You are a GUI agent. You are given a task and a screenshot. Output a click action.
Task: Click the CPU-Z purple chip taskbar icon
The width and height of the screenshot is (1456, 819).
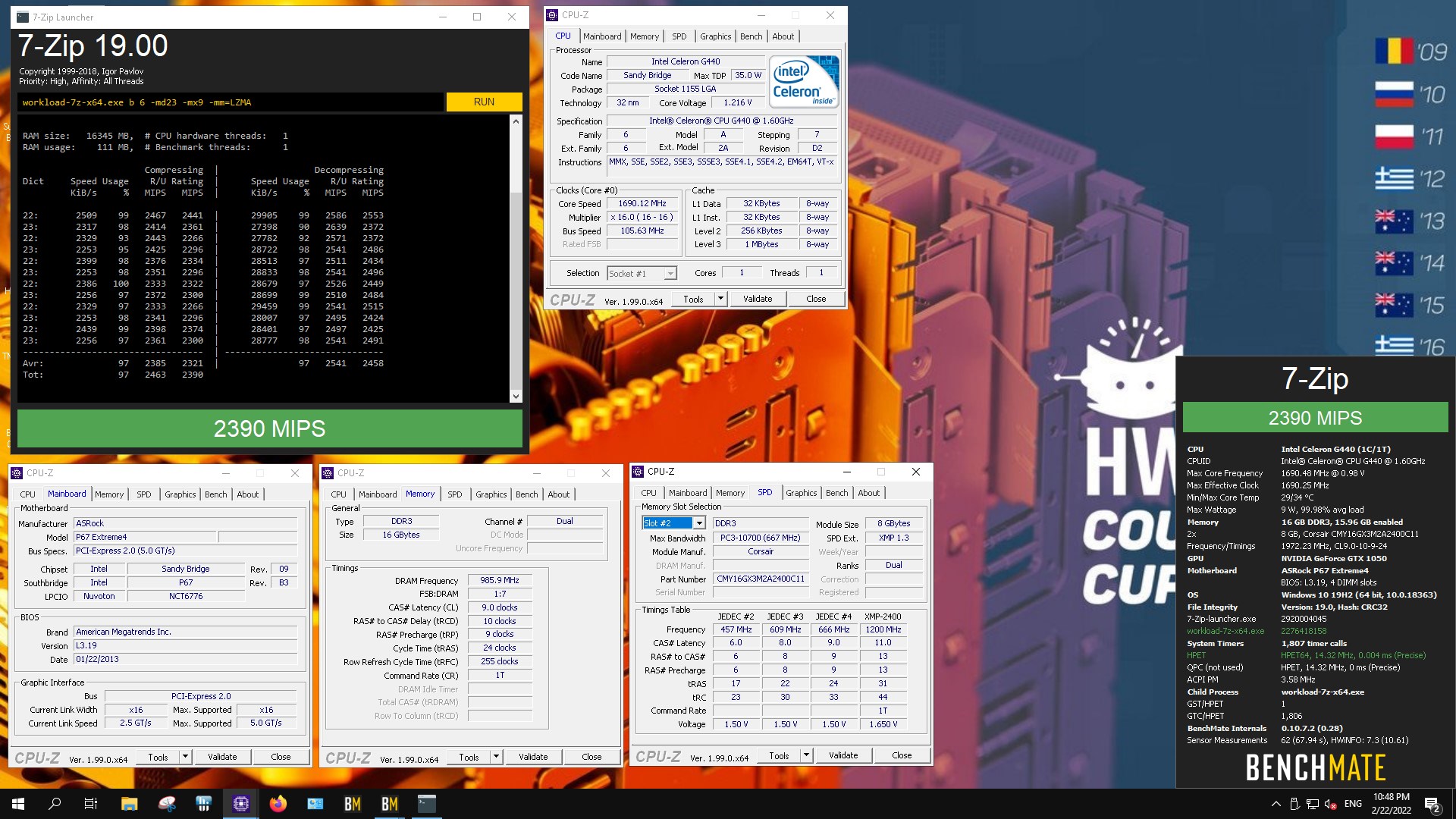(x=241, y=804)
